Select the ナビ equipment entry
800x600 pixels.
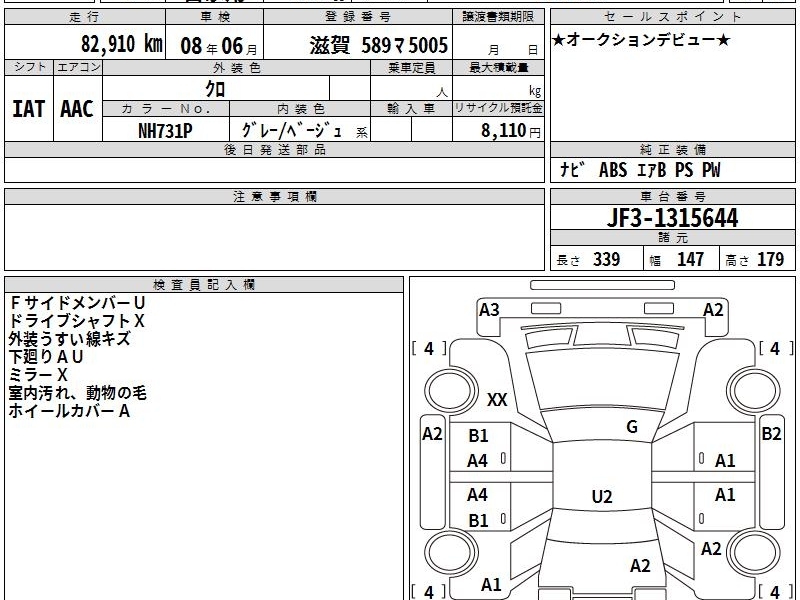[571, 170]
